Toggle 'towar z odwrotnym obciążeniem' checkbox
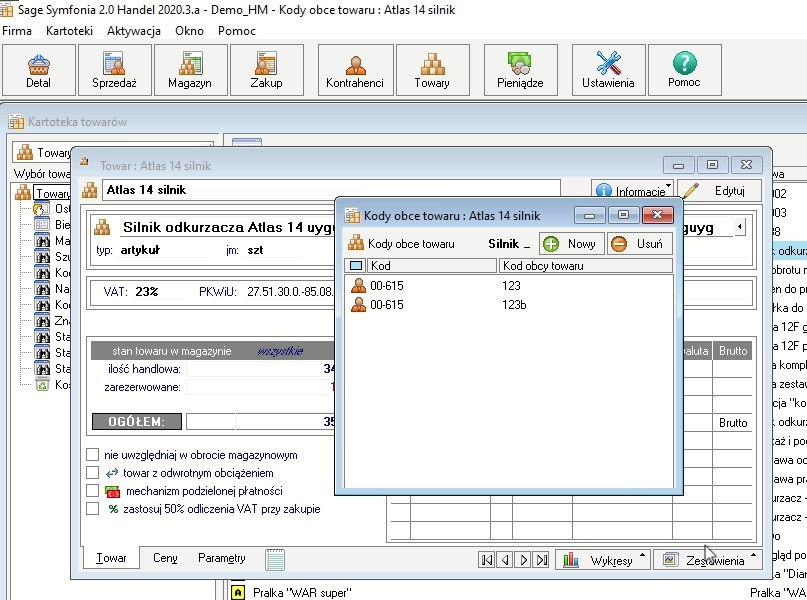This screenshot has width=807, height=600. pos(93,473)
